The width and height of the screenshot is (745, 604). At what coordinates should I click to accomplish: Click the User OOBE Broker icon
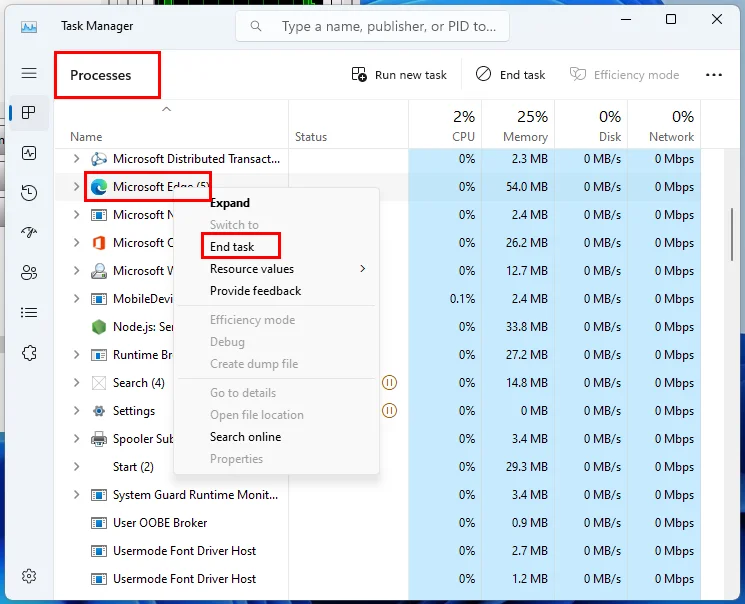(x=99, y=523)
